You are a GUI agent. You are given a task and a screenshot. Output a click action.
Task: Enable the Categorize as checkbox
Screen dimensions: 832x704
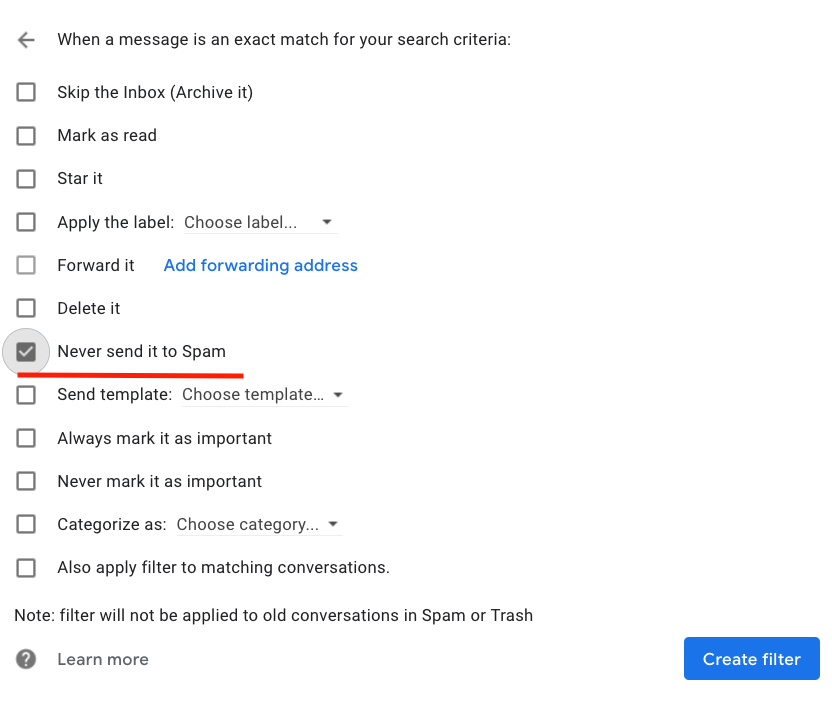pyautogui.click(x=26, y=524)
